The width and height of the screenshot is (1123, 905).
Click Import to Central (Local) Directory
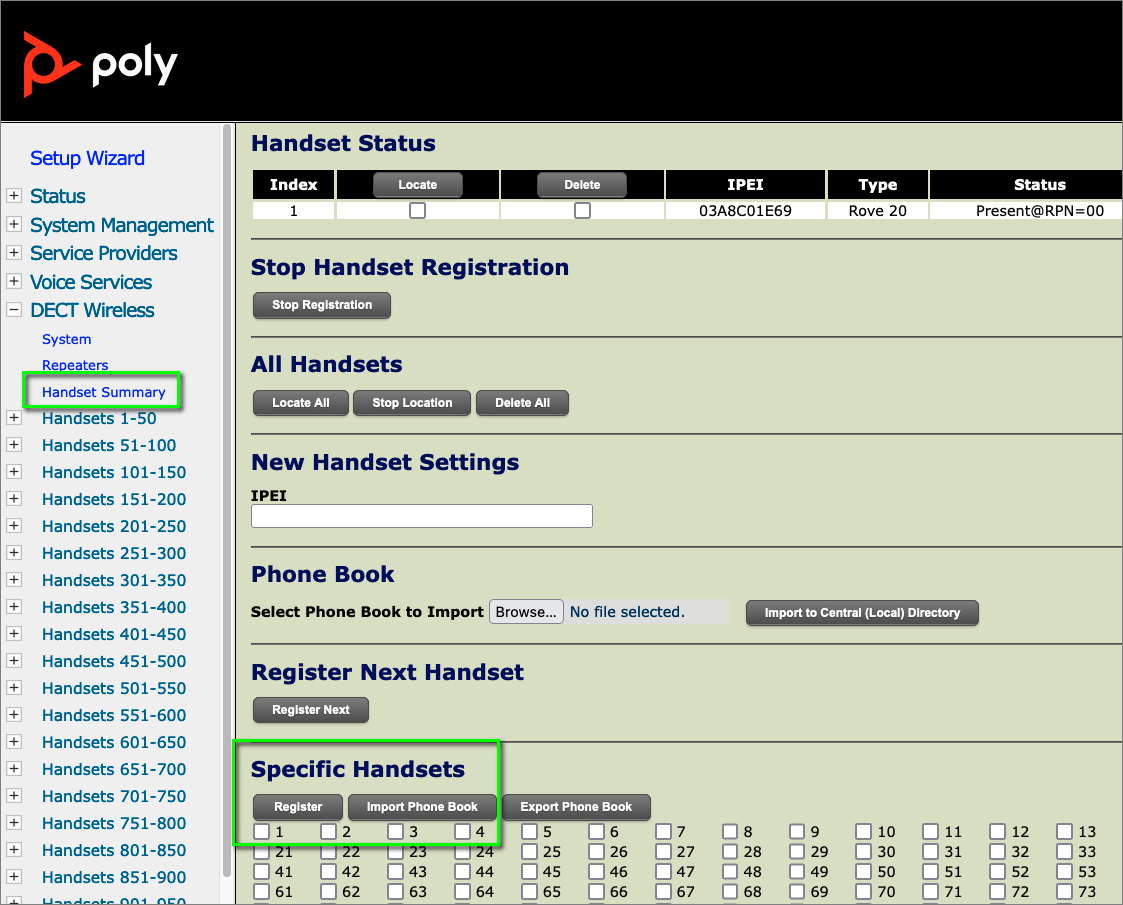click(x=861, y=613)
